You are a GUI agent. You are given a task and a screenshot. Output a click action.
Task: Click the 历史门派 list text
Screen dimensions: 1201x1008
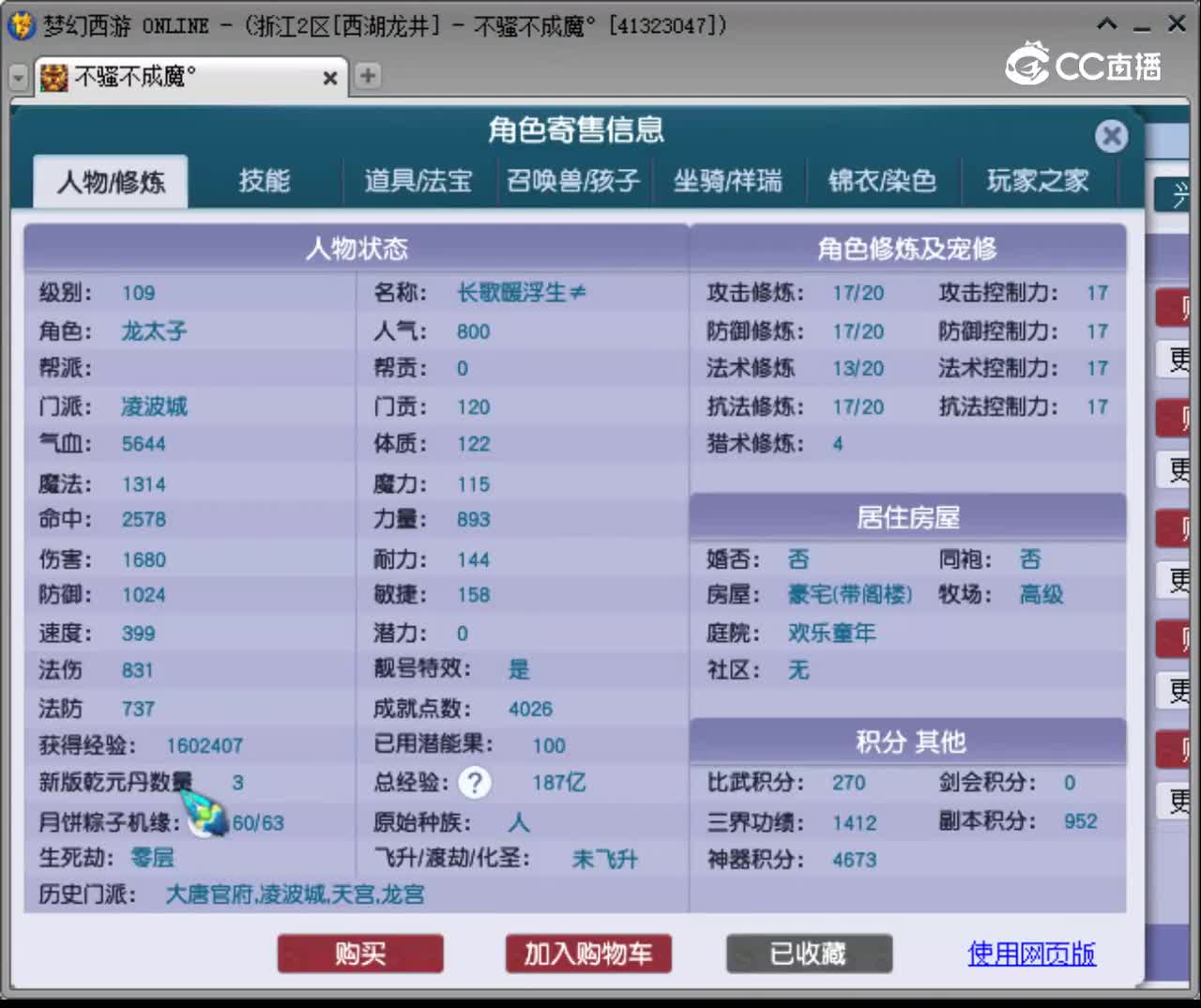pos(295,894)
